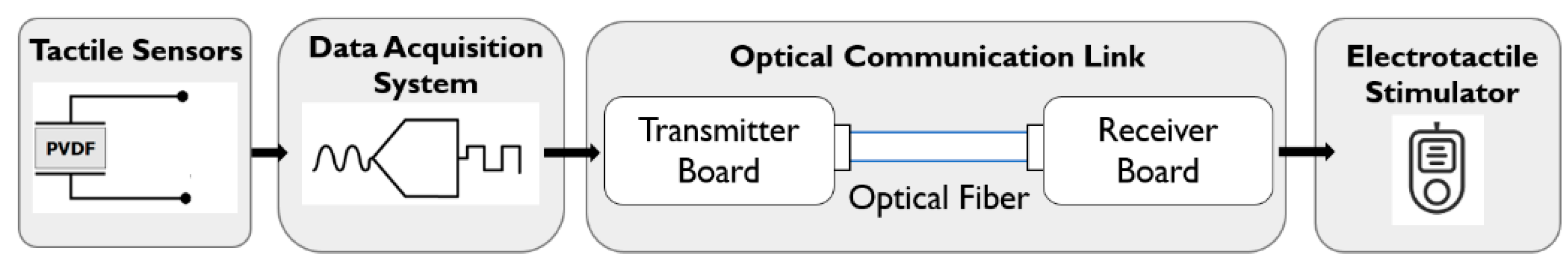Select the Receiver Board block
1568x266 pixels.
(x=1158, y=151)
